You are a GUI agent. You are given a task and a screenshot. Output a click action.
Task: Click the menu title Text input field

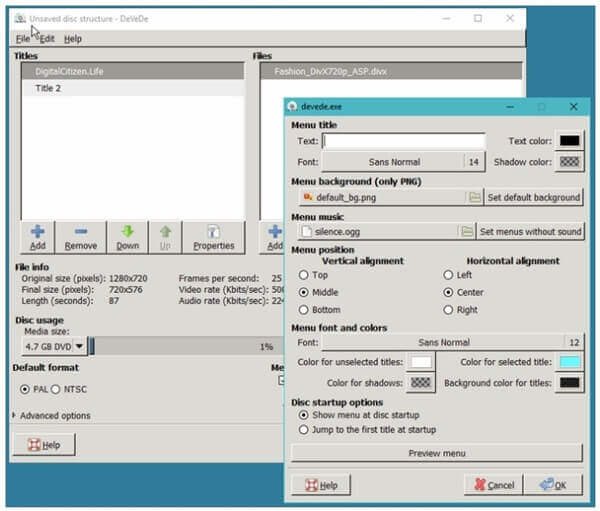pos(404,141)
